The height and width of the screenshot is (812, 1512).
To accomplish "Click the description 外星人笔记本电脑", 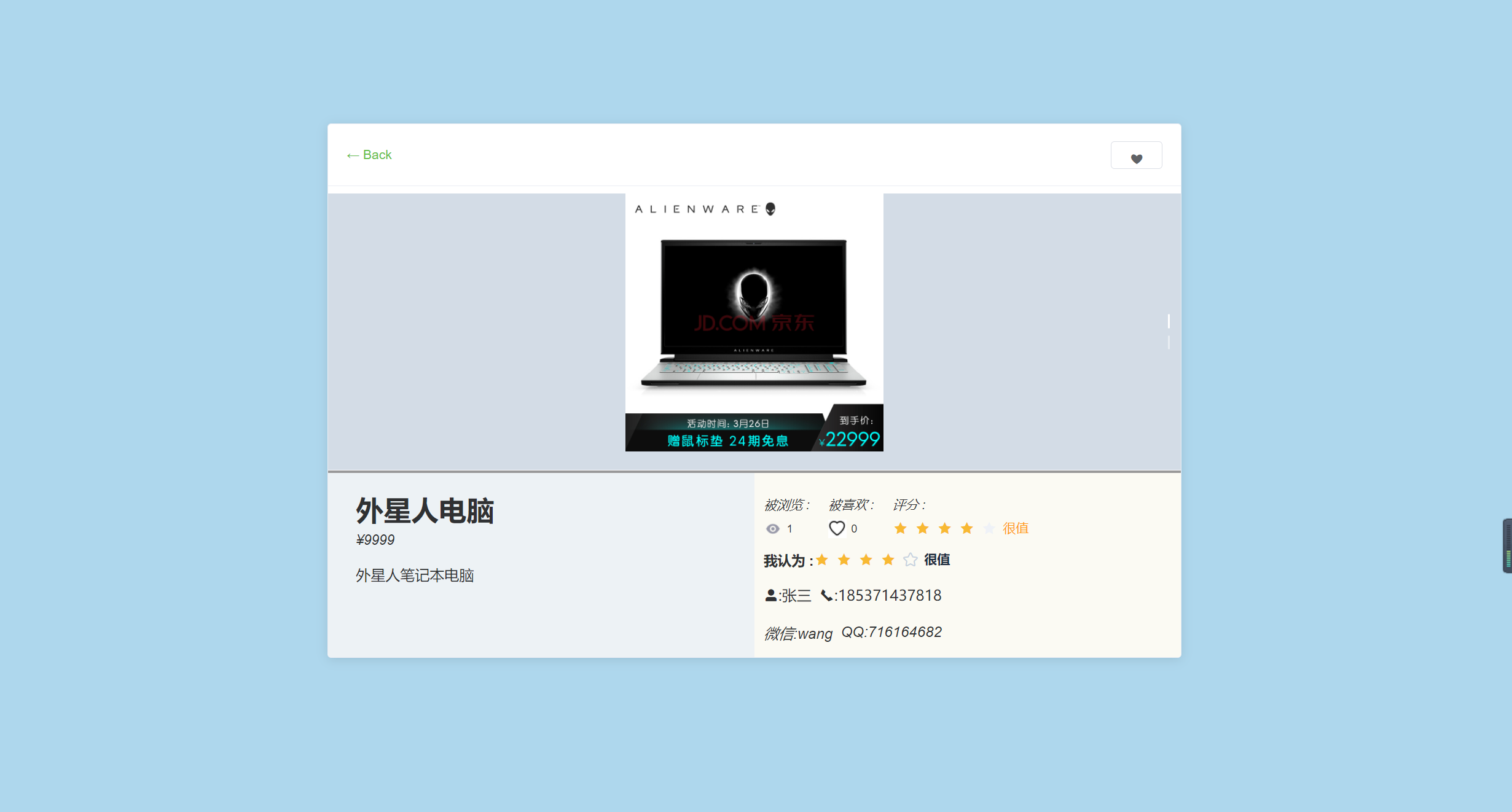I will [x=415, y=576].
